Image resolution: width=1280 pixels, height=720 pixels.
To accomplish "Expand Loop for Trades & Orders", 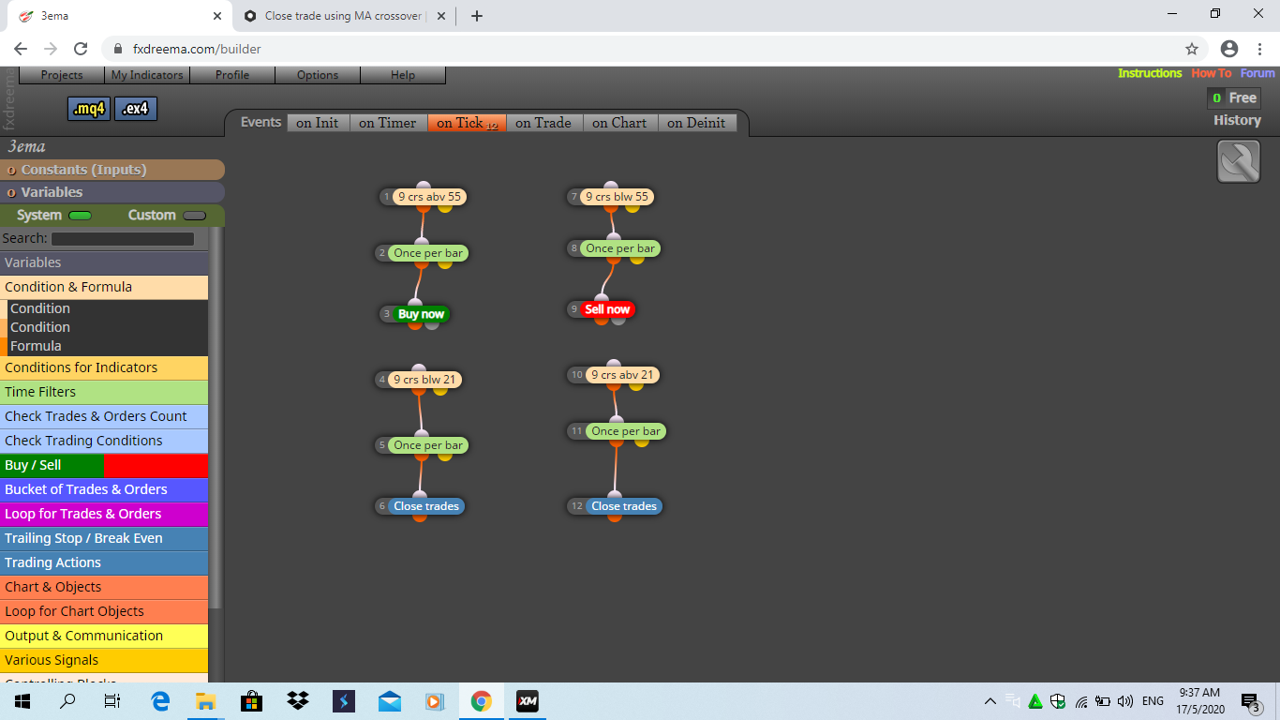I will tap(104, 514).
